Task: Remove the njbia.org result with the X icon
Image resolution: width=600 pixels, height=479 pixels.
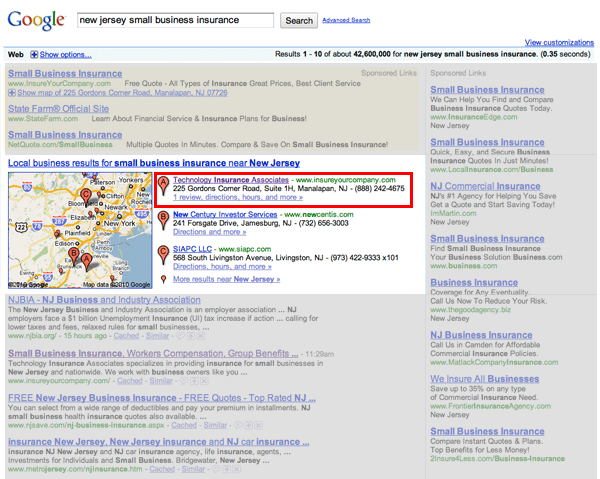Action: tap(201, 336)
